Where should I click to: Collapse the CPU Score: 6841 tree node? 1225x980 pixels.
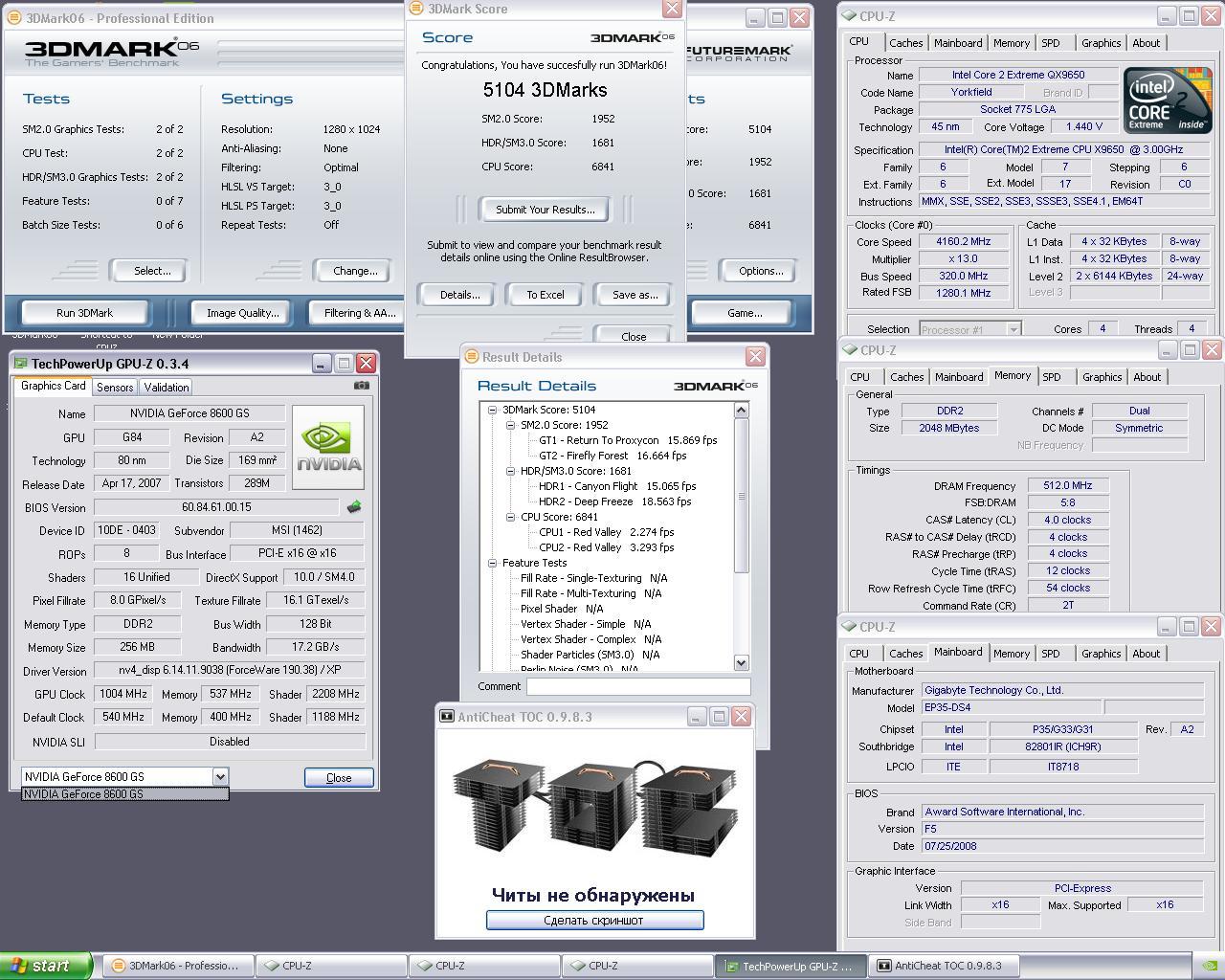(x=510, y=517)
